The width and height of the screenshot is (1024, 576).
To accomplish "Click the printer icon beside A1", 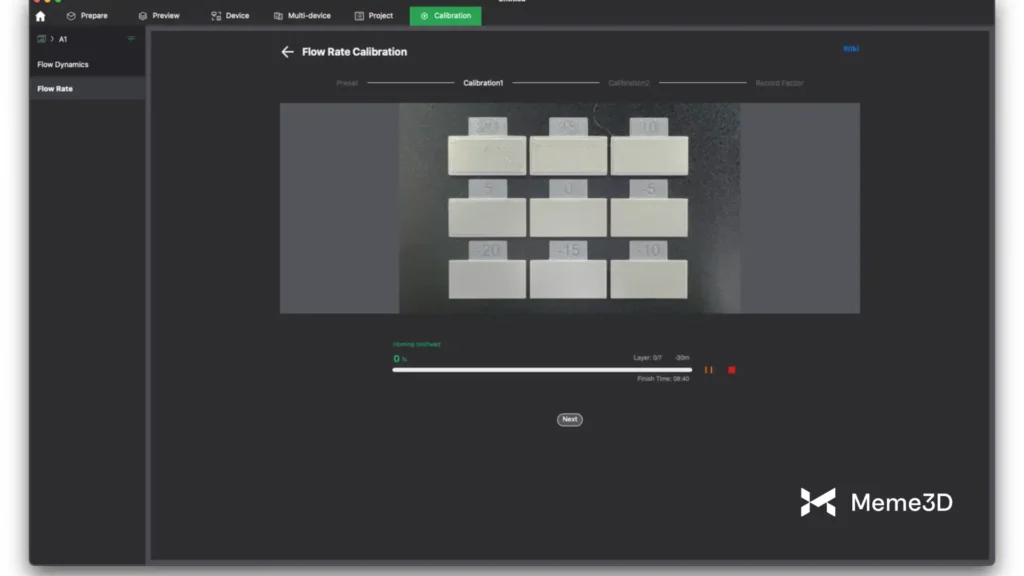I will [x=41, y=39].
